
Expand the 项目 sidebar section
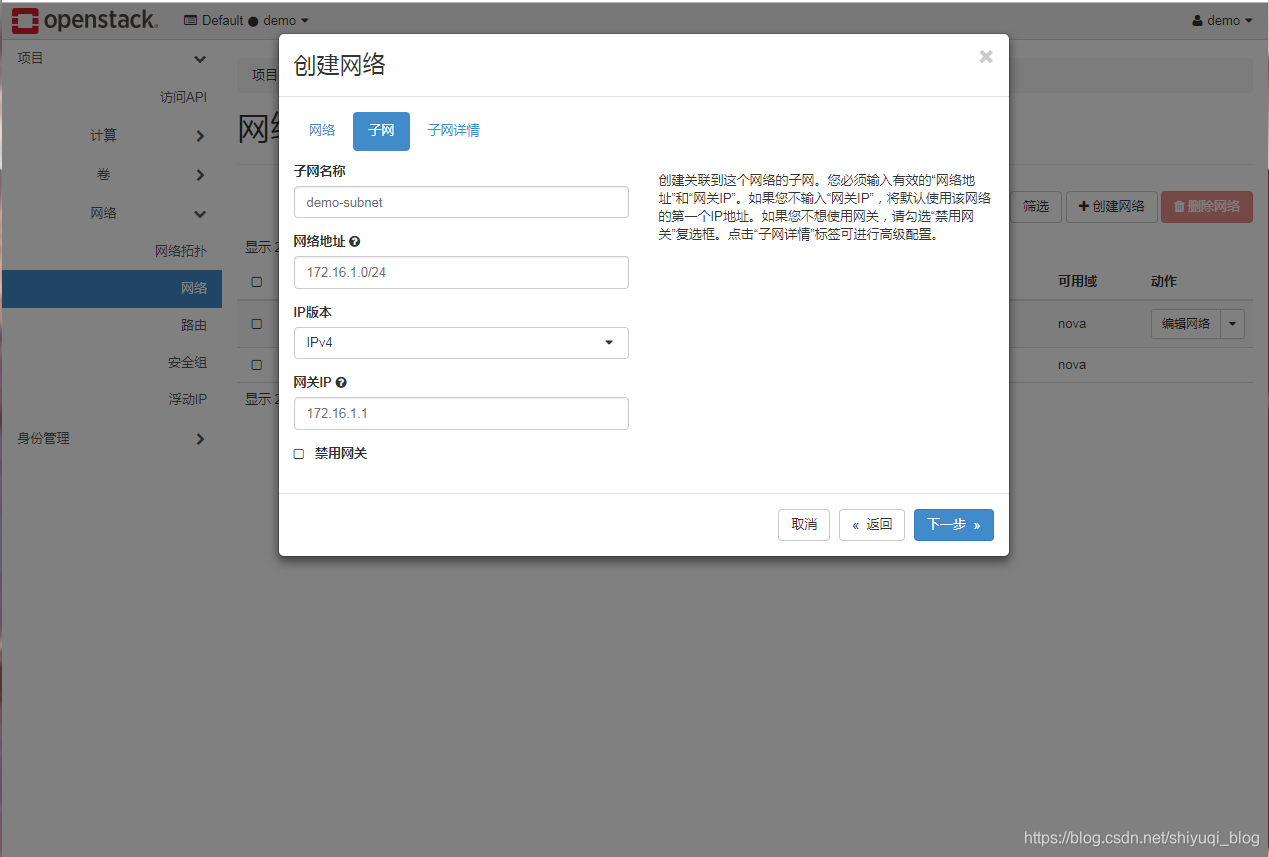click(x=111, y=59)
